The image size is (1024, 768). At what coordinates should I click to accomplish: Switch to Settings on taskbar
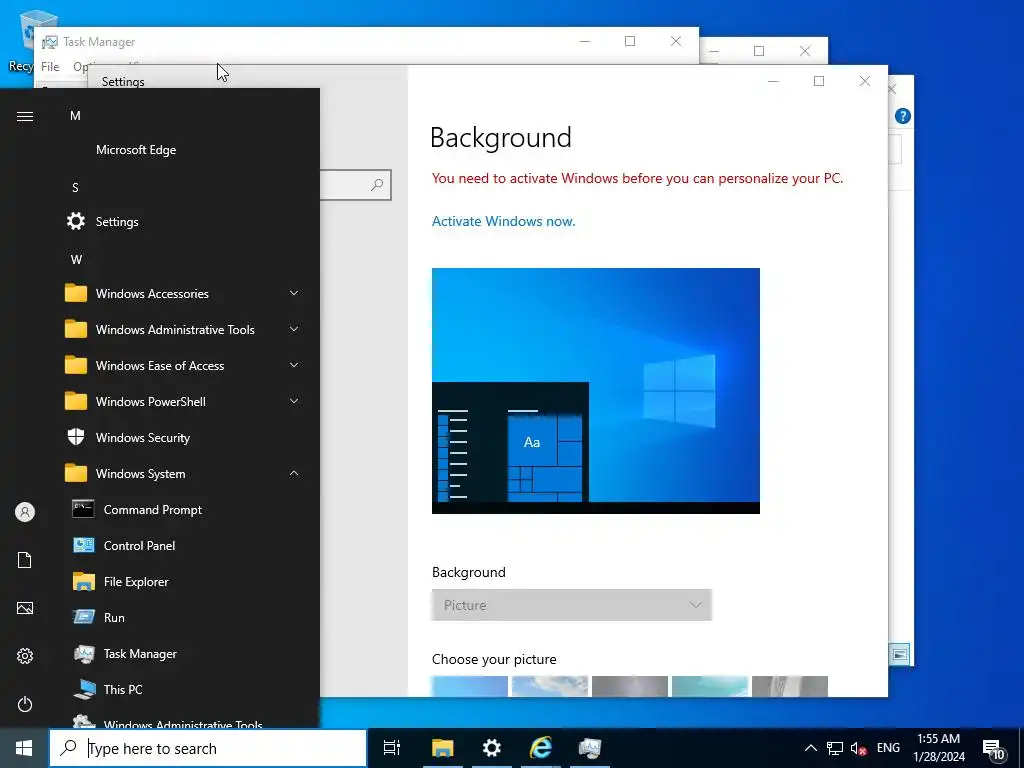click(x=491, y=748)
